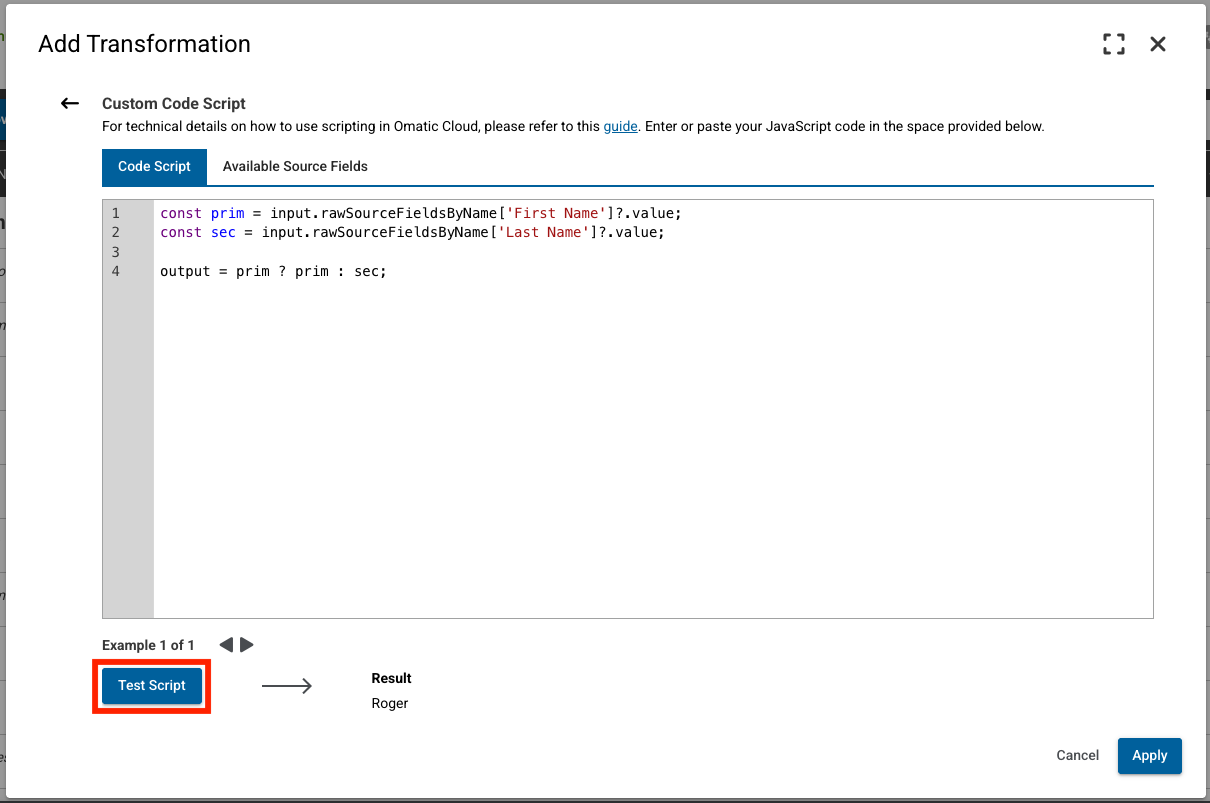Click line number 3 in the gutter

pyautogui.click(x=116, y=252)
